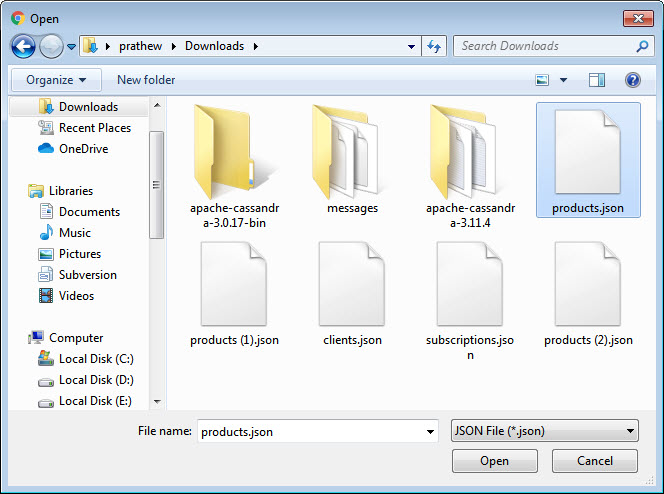Select Downloads in the navigation pane

78,107
